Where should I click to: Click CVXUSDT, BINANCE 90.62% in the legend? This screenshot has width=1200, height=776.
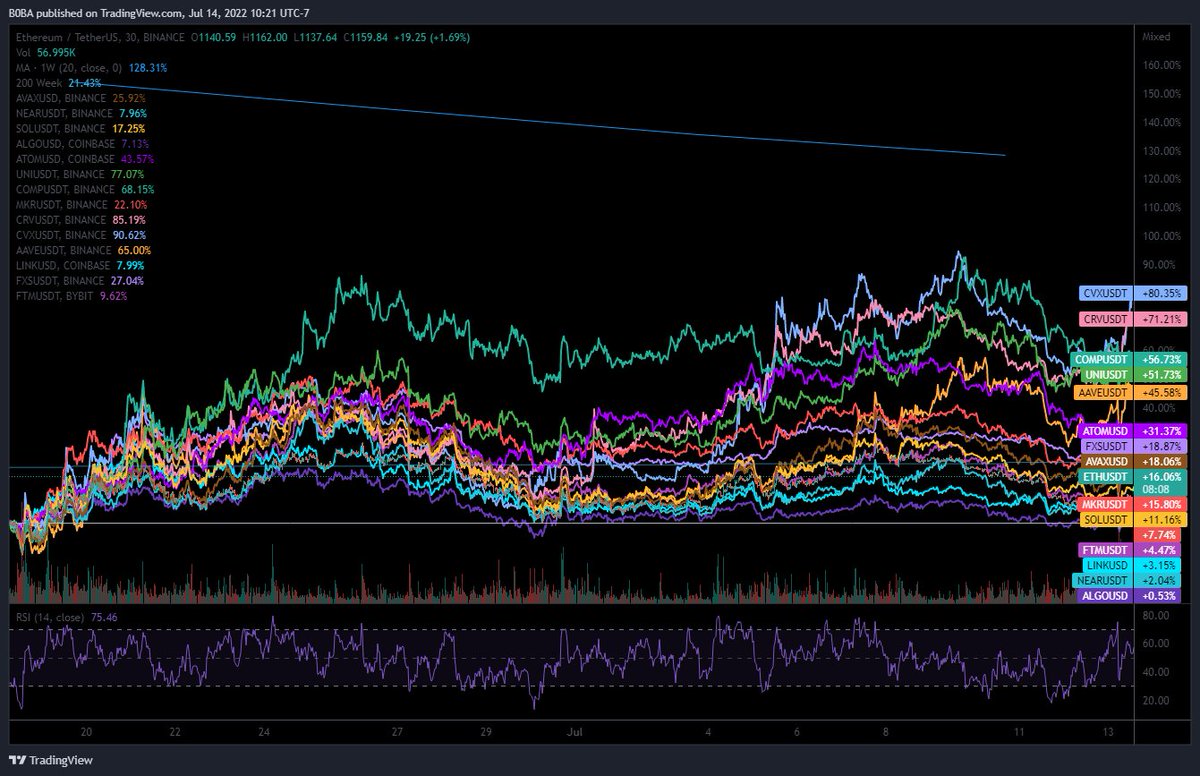coord(81,235)
